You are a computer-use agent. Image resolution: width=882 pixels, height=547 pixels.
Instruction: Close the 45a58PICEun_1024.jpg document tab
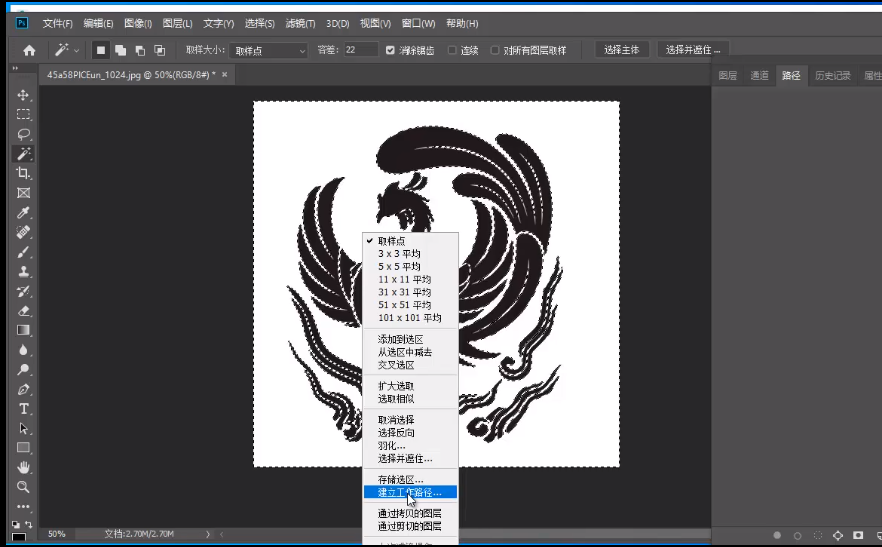[224, 74]
